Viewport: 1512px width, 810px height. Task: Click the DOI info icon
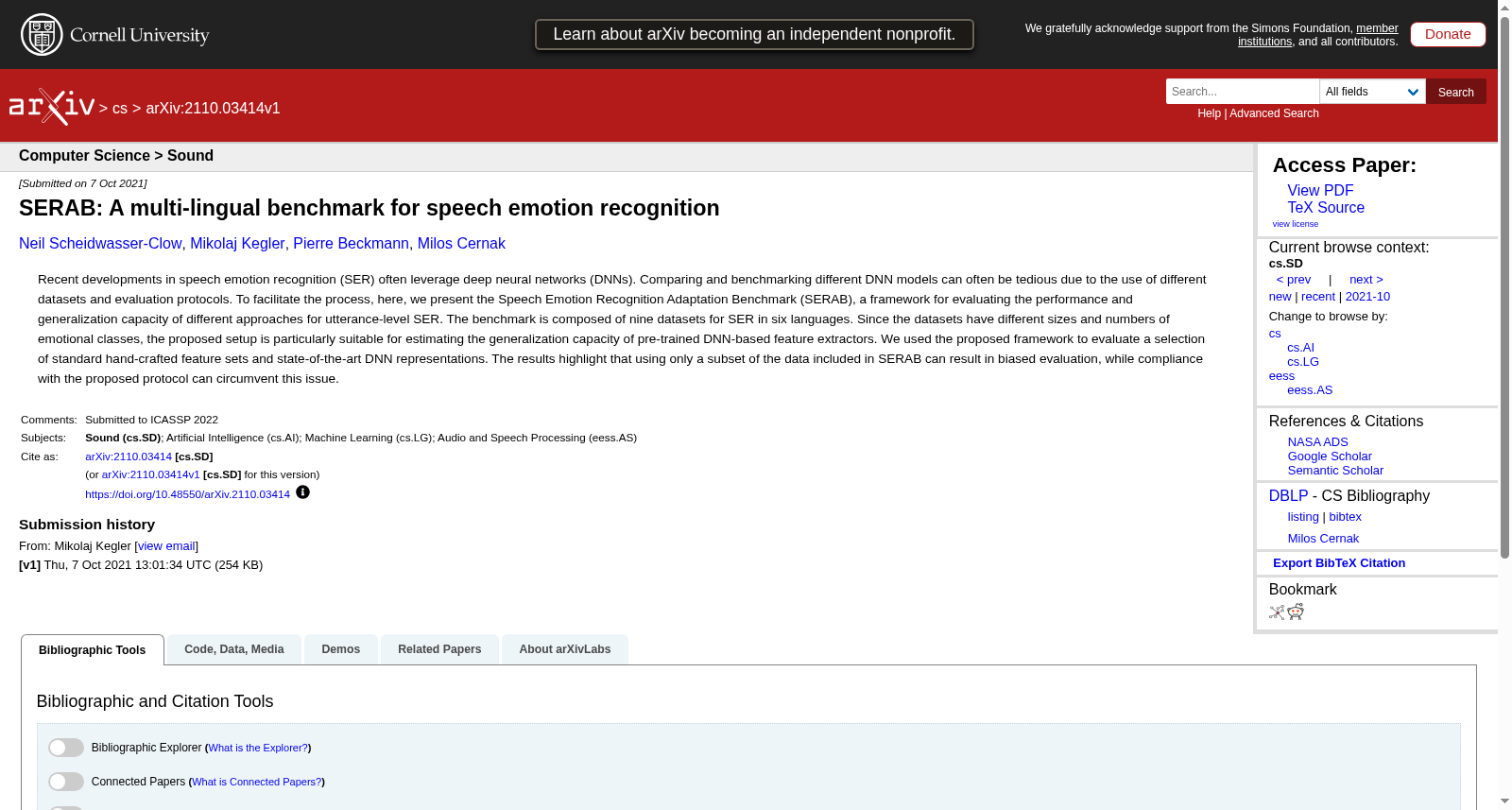[302, 492]
